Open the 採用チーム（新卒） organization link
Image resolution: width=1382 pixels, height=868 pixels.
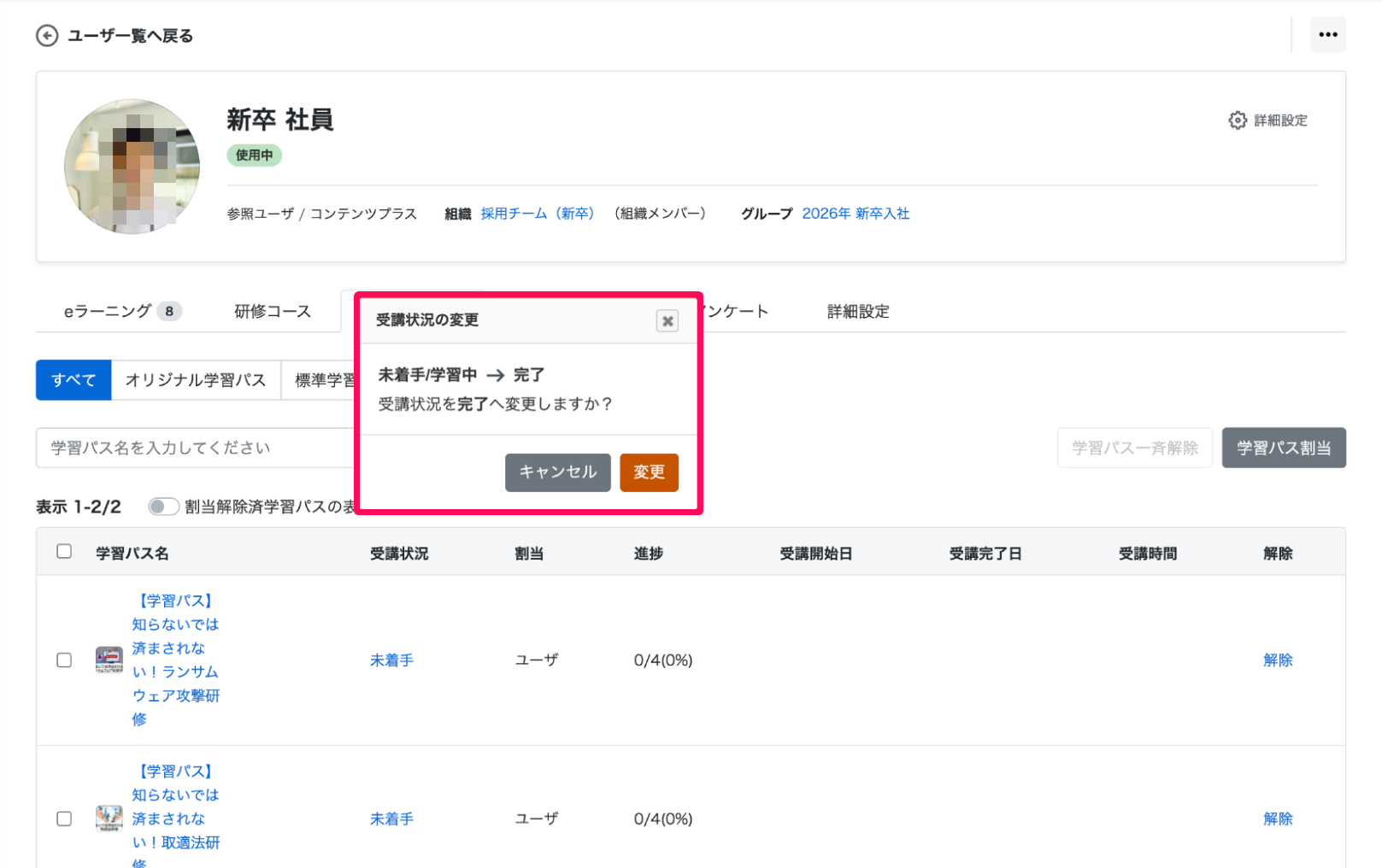click(537, 214)
